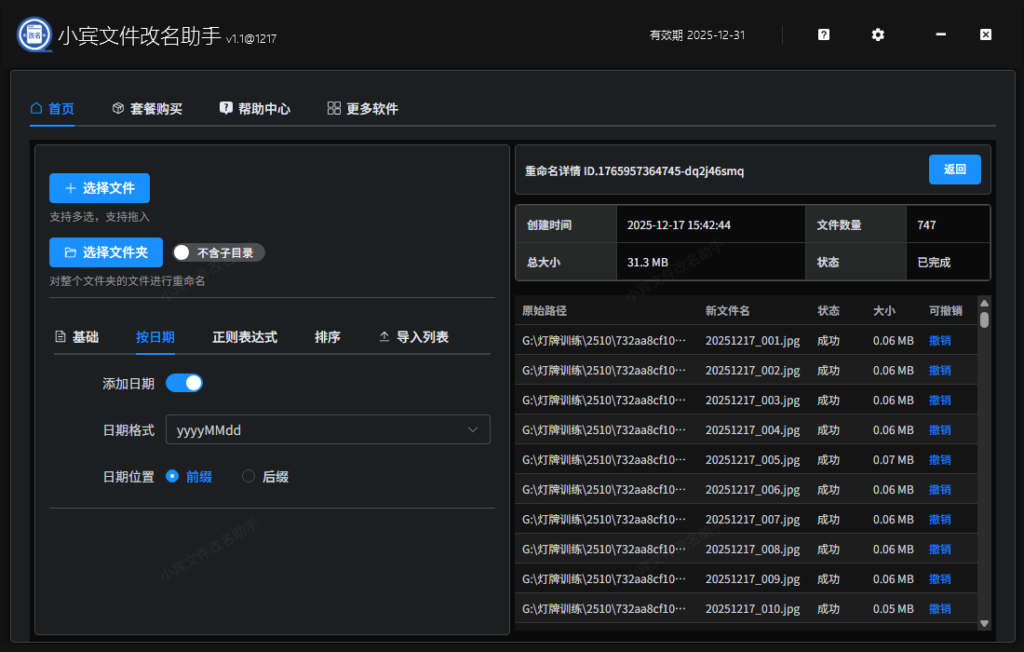This screenshot has height=652, width=1024.
Task: Switch to the 排序 tab
Action: click(x=327, y=337)
